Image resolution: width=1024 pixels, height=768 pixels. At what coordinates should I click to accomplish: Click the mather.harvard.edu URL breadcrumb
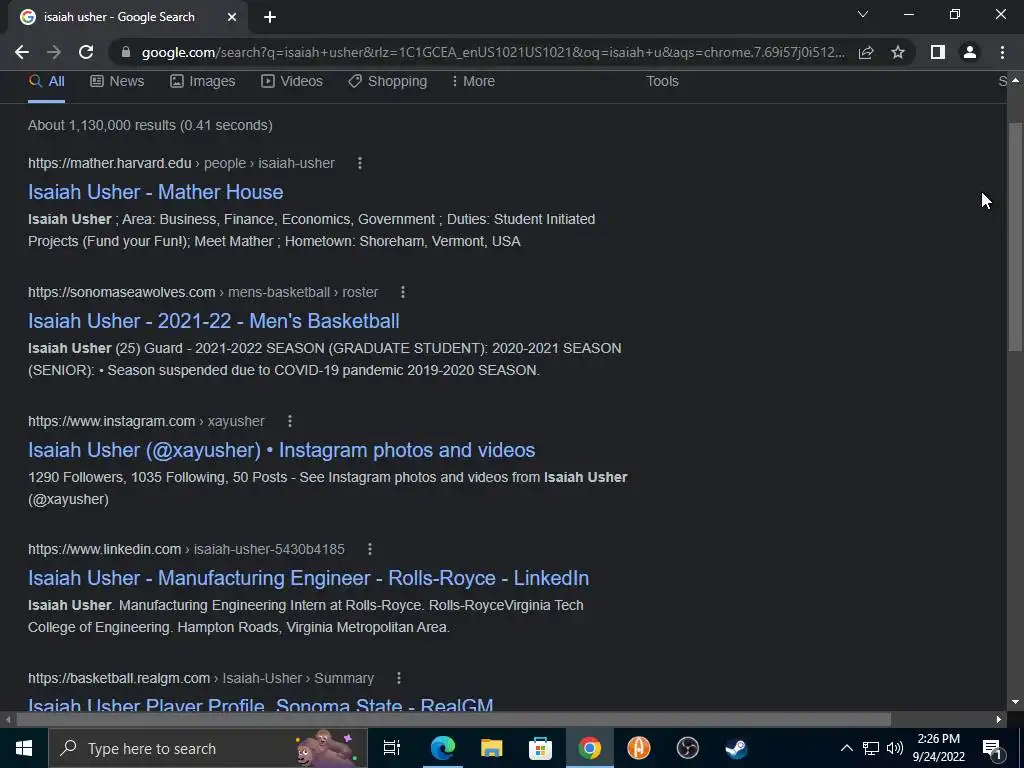(181, 163)
